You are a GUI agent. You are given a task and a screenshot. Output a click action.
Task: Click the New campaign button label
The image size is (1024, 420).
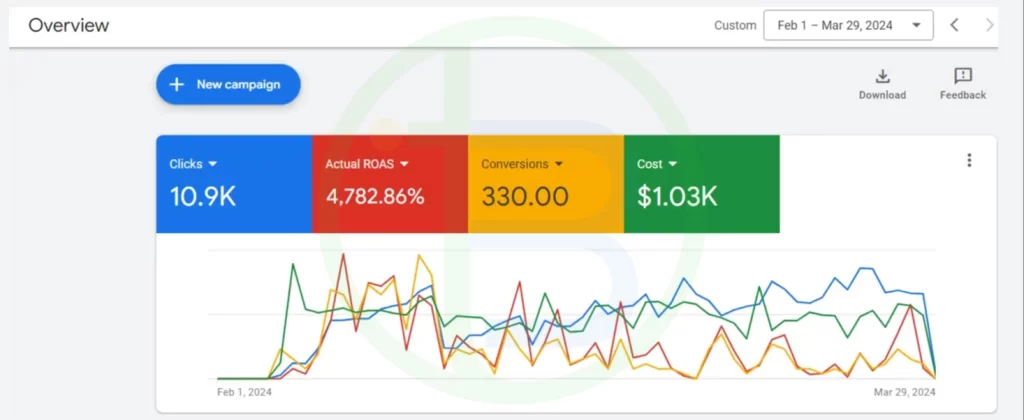tap(238, 84)
